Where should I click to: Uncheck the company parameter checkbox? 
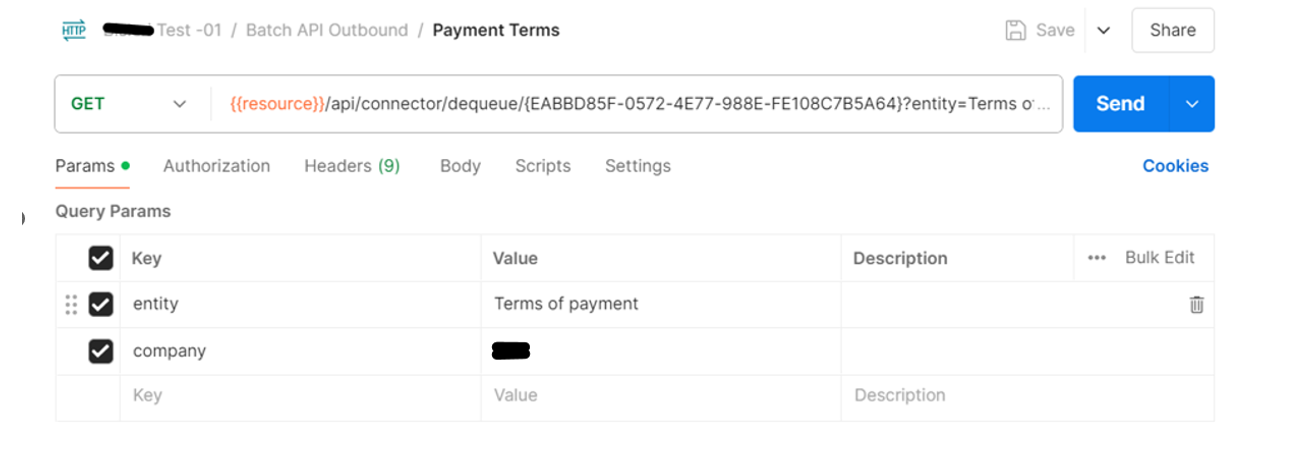pos(101,351)
